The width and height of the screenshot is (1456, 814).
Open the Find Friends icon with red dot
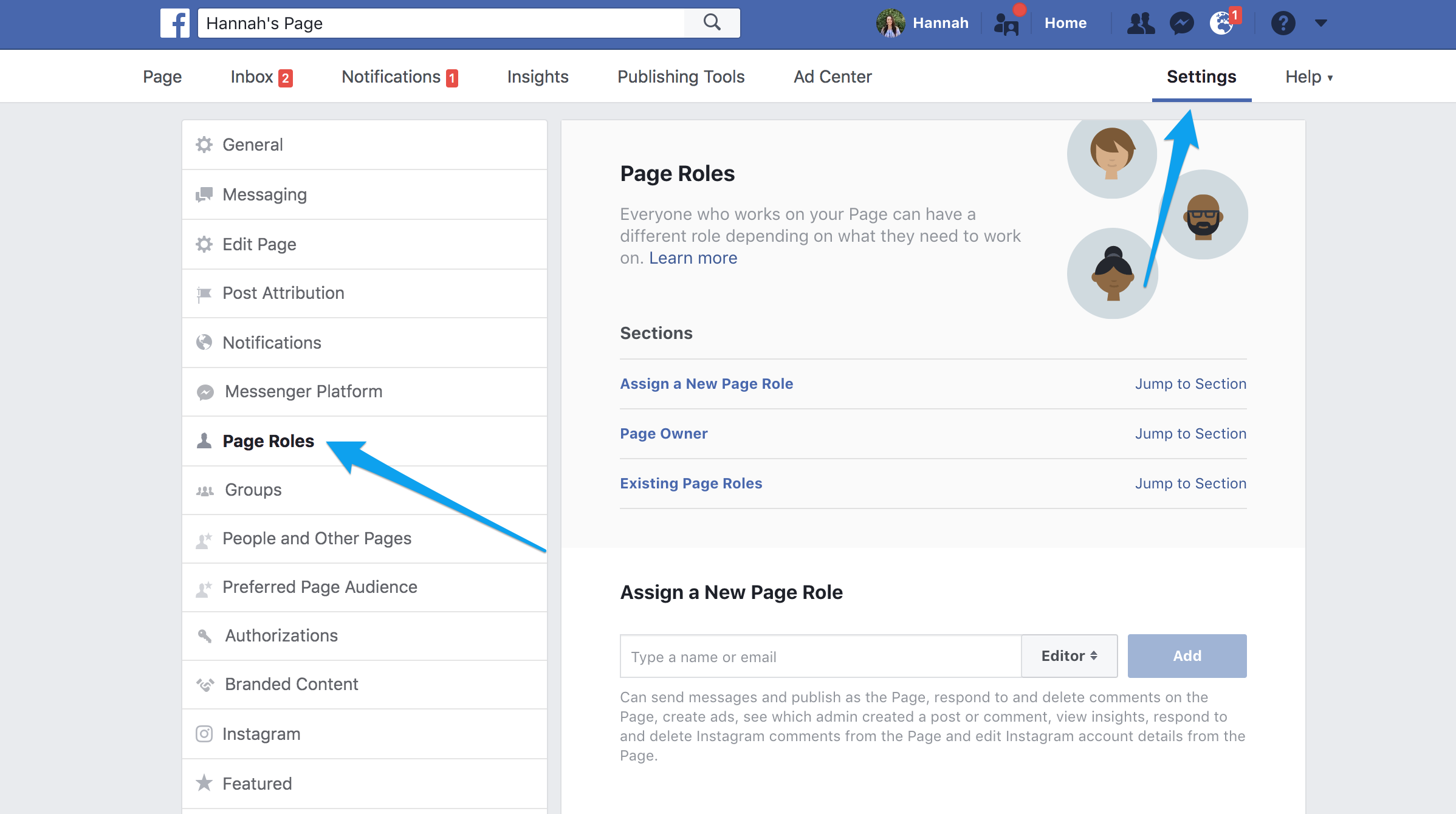pos(1006,24)
